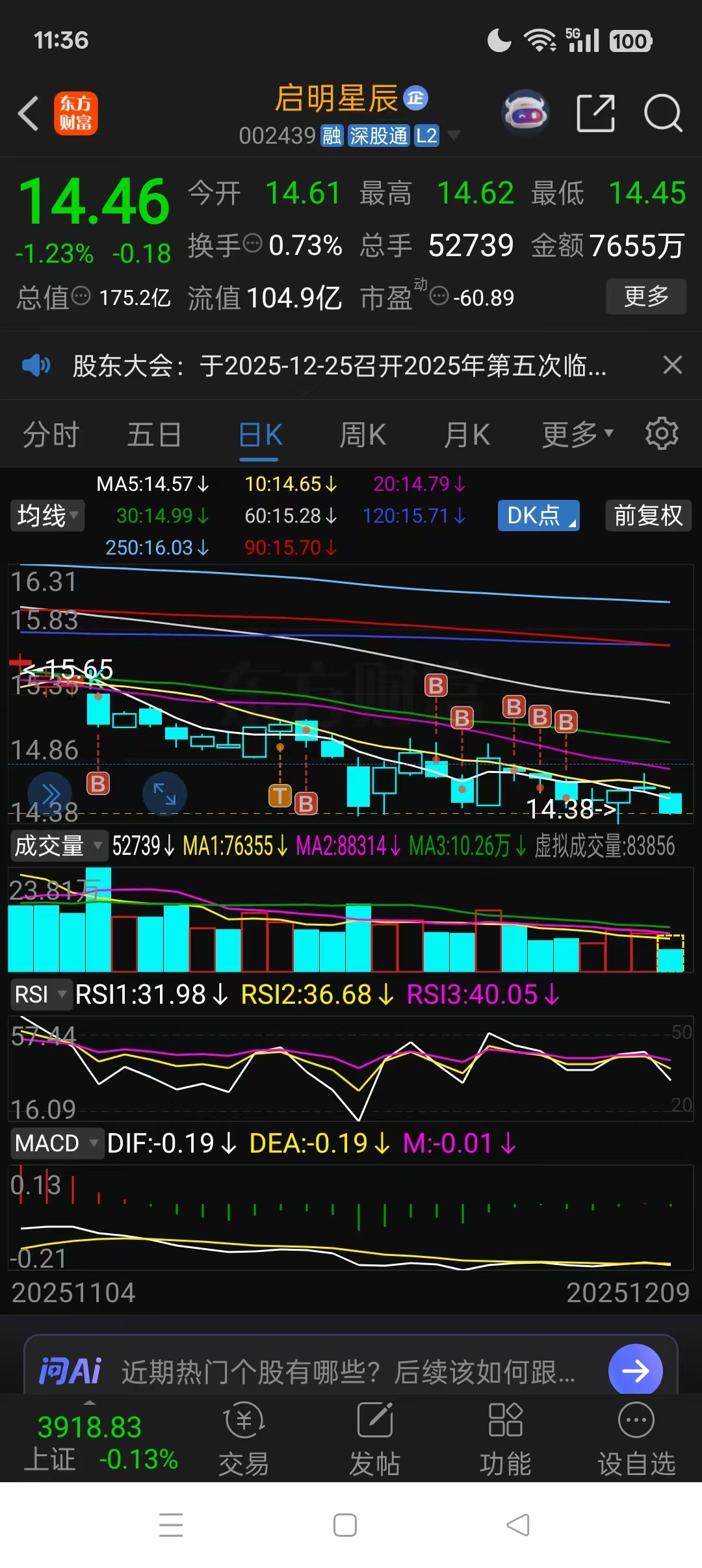702x1568 pixels.
Task: Send the AI question with arrow button
Action: click(636, 1370)
